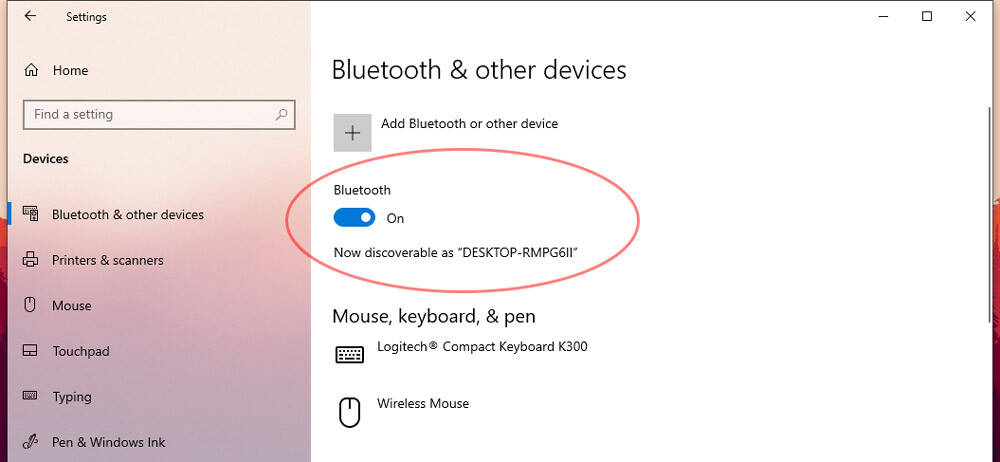Viewport: 1000px width, 462px height.
Task: Click the Home house icon
Action: (x=31, y=70)
